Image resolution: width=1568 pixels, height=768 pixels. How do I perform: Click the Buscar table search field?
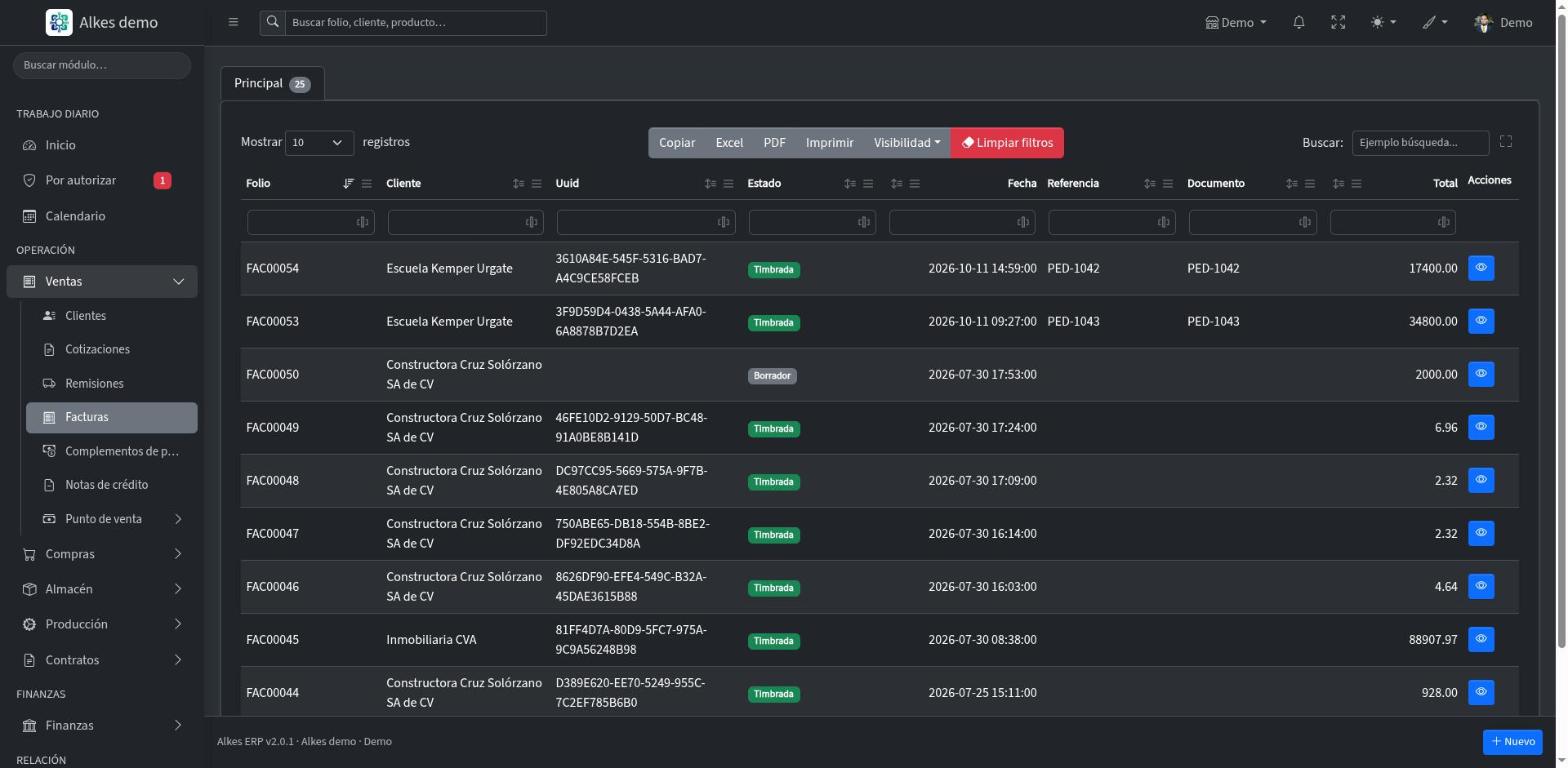click(x=1420, y=143)
